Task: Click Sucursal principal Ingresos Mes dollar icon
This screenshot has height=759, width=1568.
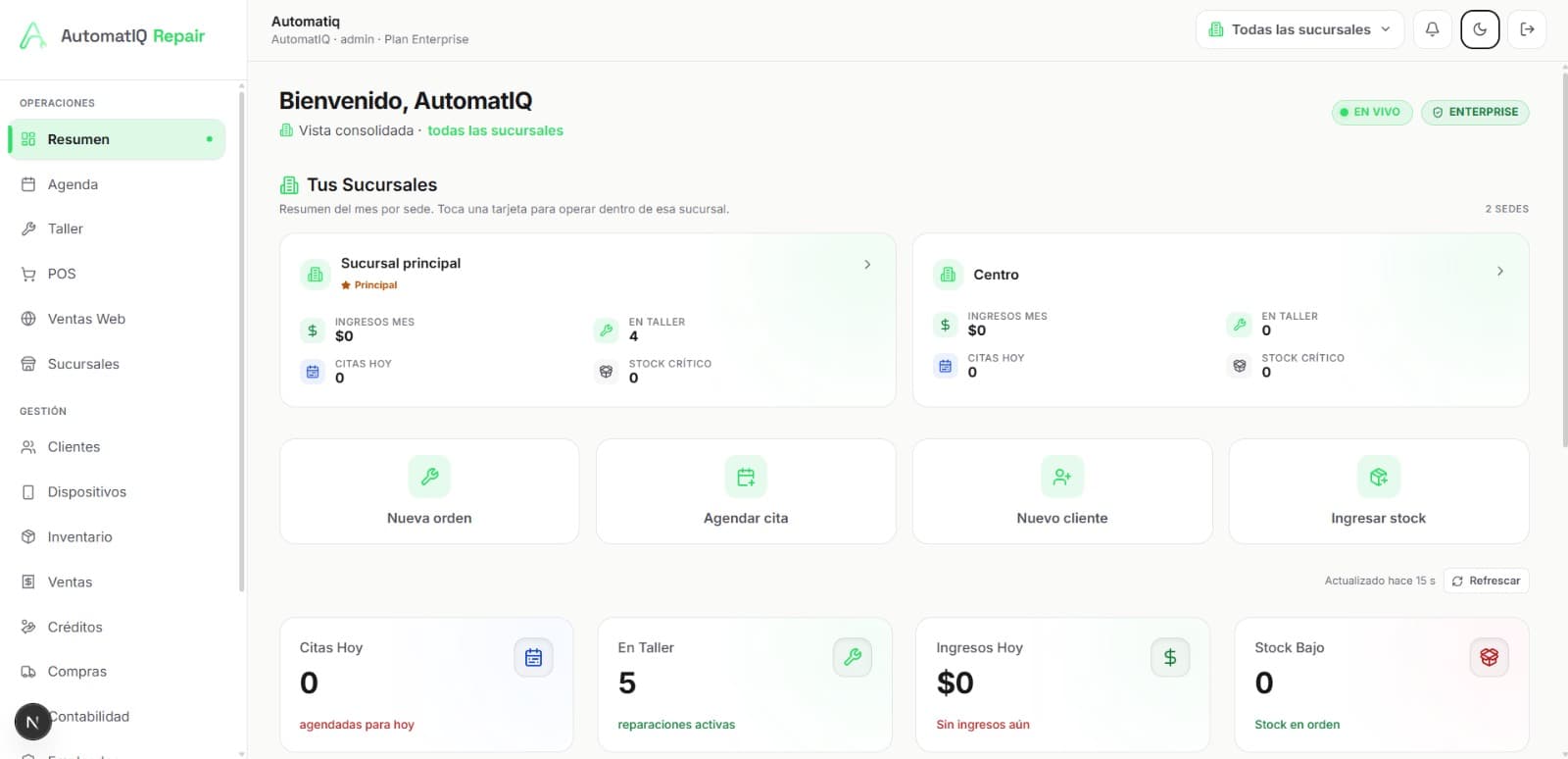Action: point(313,330)
